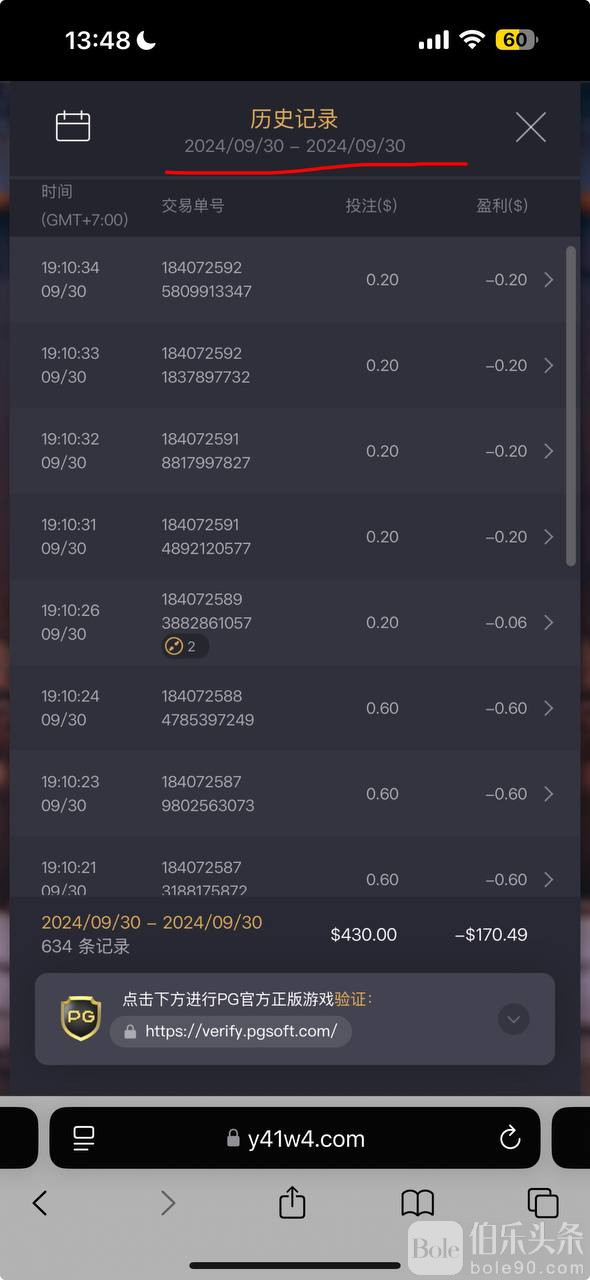Open details chevron of the 19:10:31 record
This screenshot has width=590, height=1280.
(x=548, y=537)
